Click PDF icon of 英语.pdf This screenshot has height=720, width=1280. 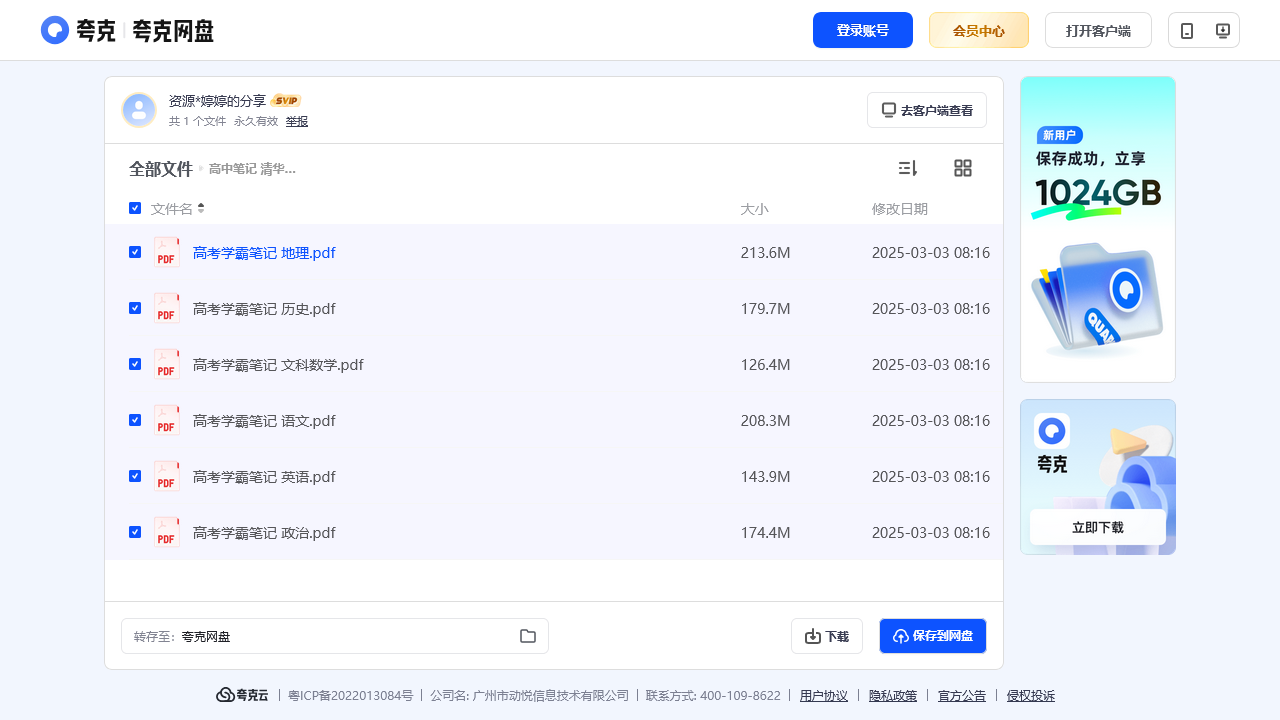tap(167, 476)
